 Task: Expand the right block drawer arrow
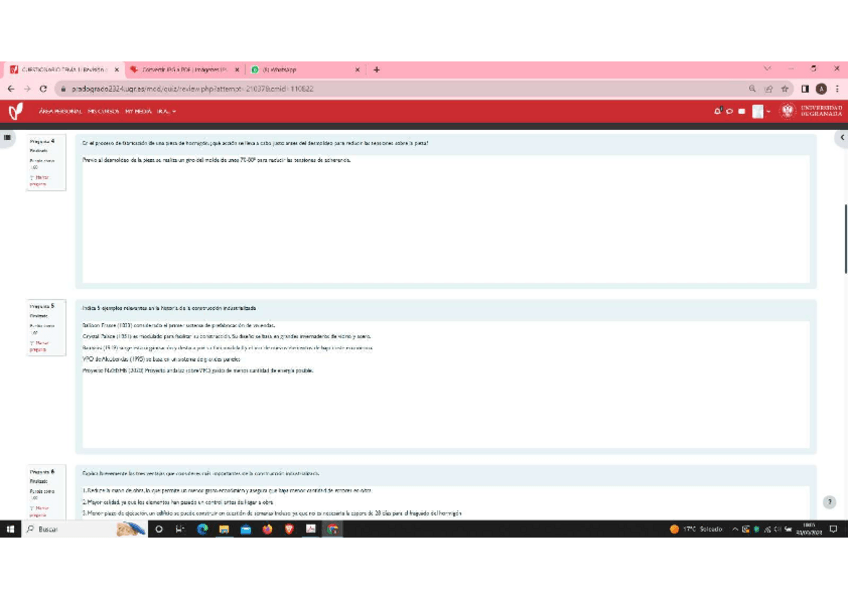click(842, 137)
